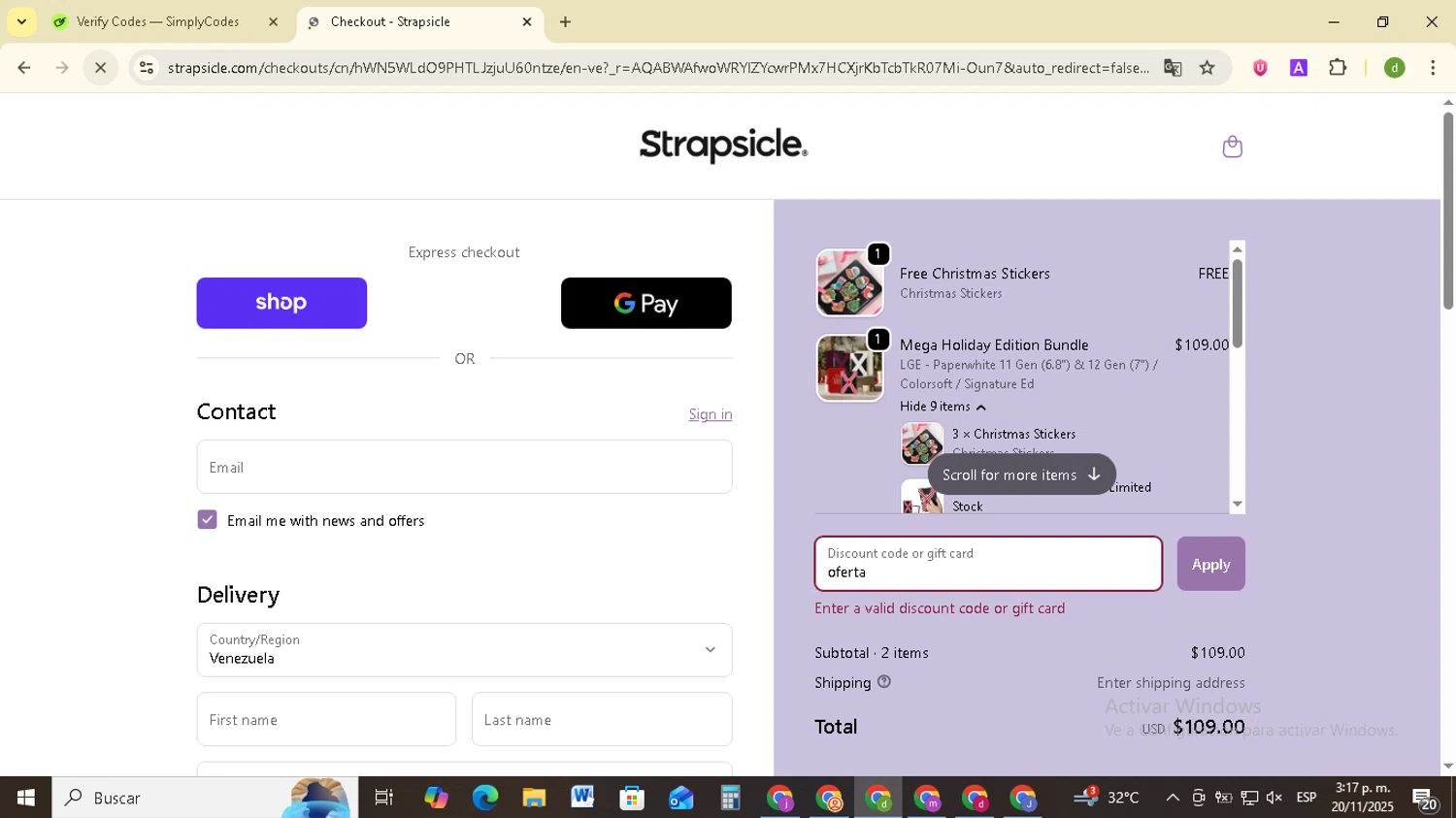Screen dimensions: 1456x818
Task: Stop loading the page
Action: tap(100, 68)
